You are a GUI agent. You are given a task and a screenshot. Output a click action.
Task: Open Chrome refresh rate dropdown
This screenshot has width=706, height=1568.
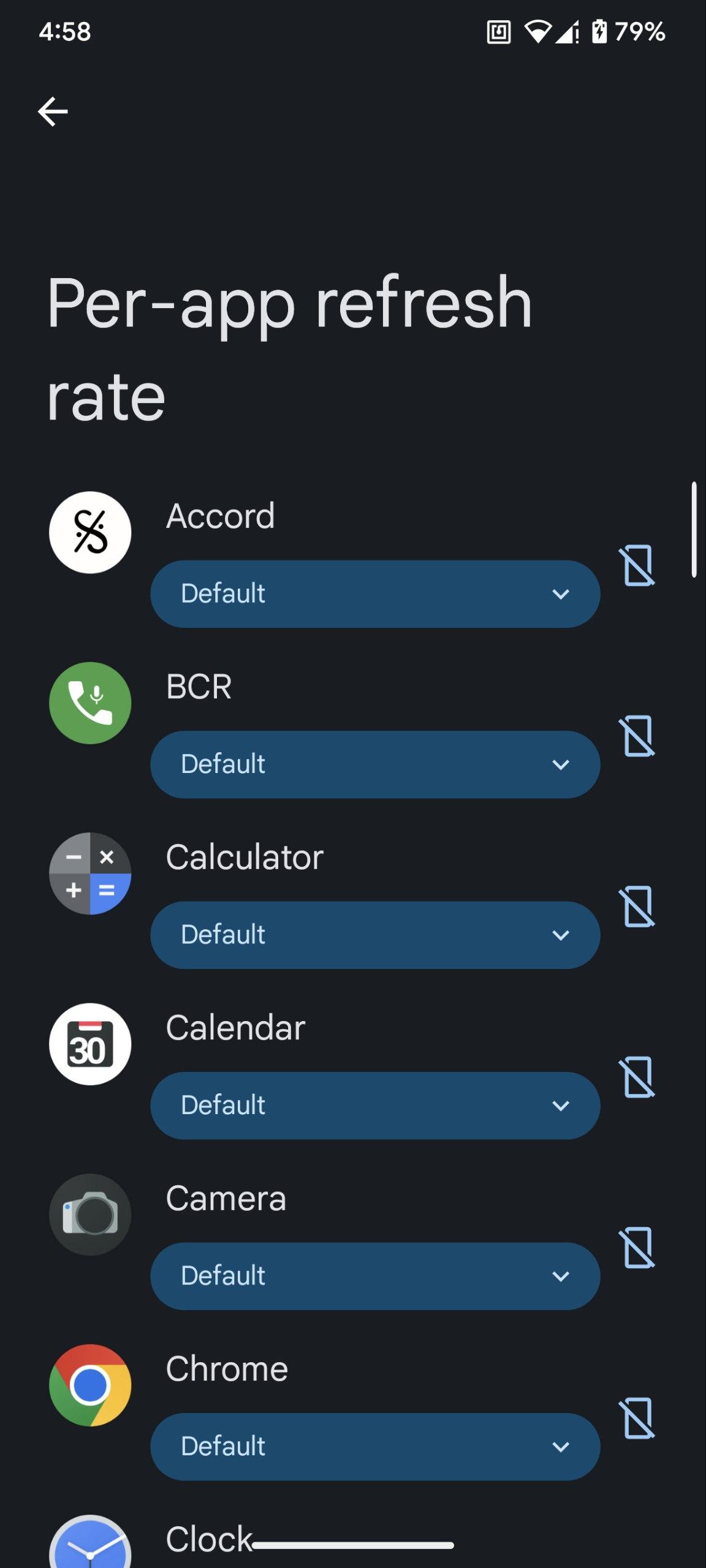coord(375,1447)
